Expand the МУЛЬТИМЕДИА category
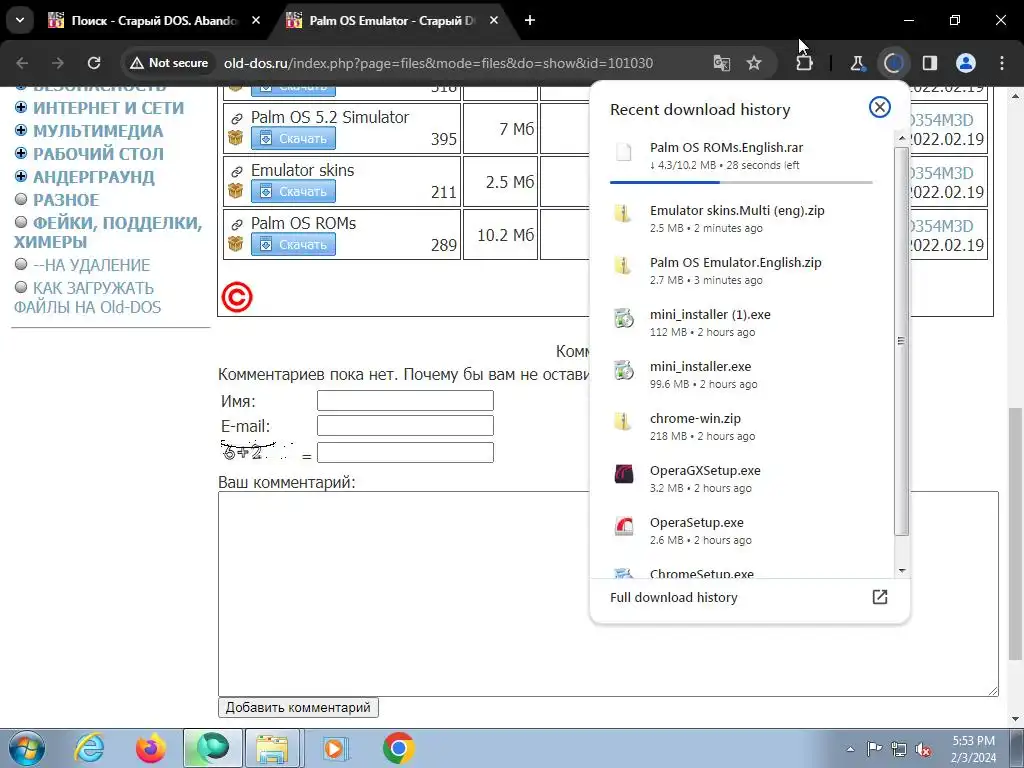Viewport: 1024px width, 768px height. (x=21, y=131)
